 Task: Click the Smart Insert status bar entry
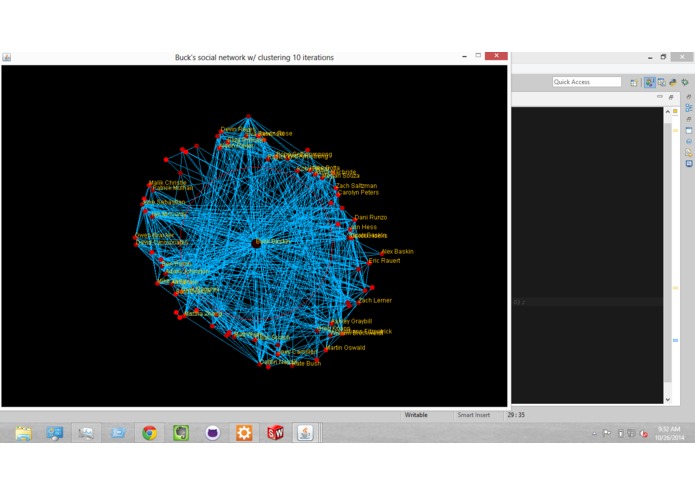[473, 415]
